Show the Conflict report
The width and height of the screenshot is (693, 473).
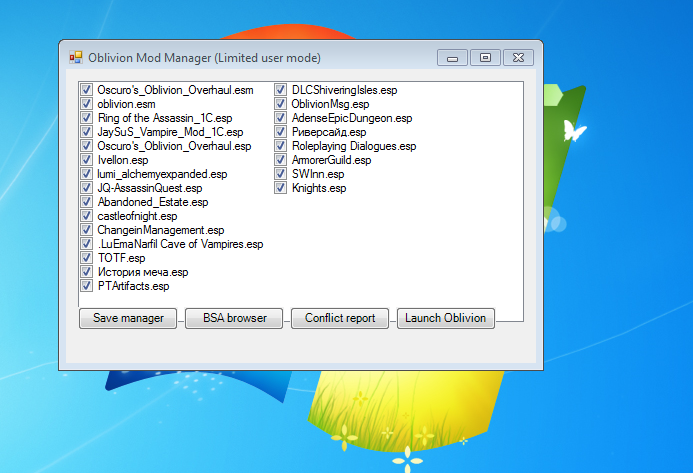point(340,318)
